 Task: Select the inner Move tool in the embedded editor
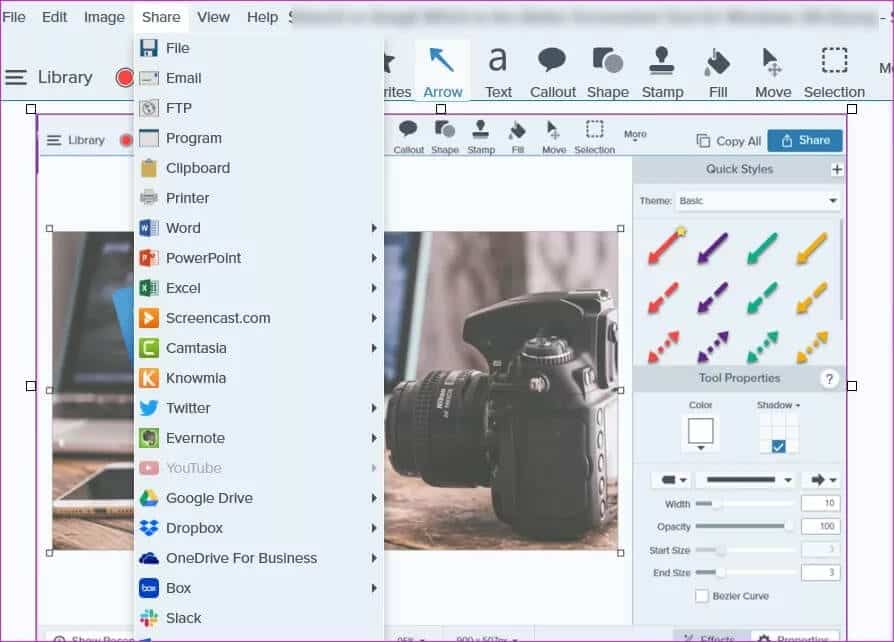[x=554, y=137]
